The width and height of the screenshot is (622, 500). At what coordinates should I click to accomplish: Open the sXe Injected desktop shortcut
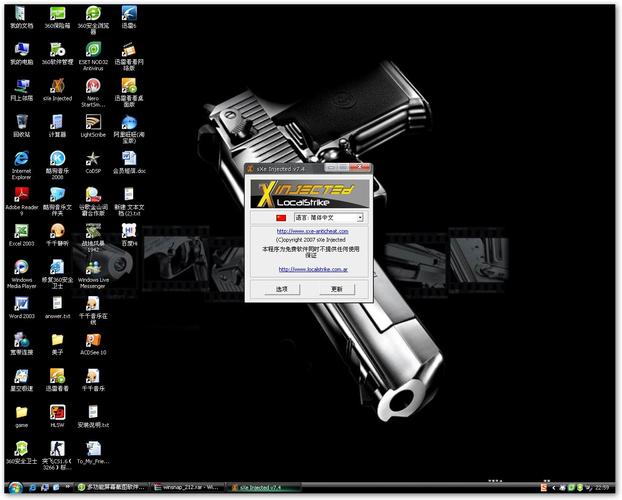[x=57, y=86]
